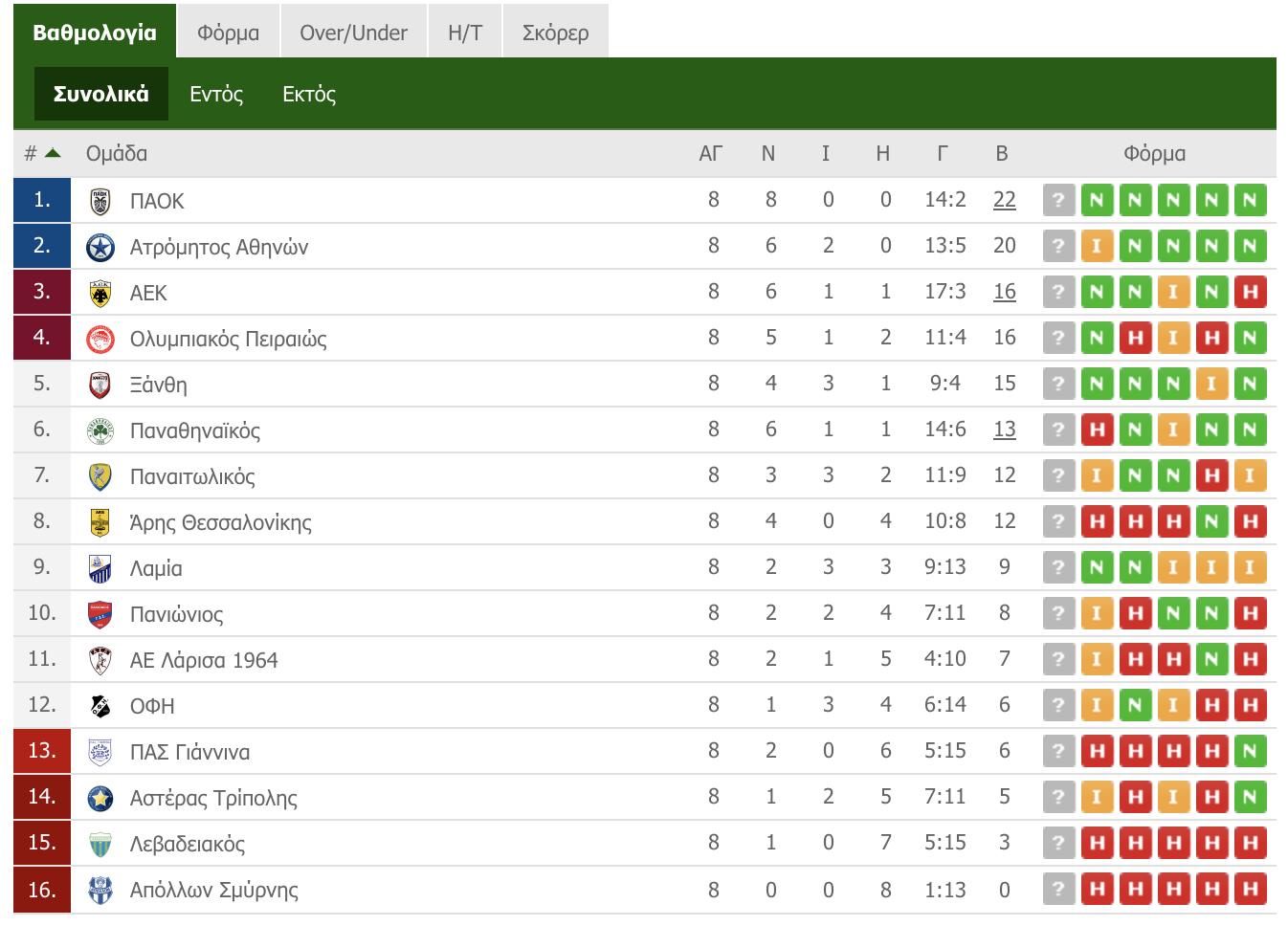Click the Πανιώνιος crest icon

100,614
